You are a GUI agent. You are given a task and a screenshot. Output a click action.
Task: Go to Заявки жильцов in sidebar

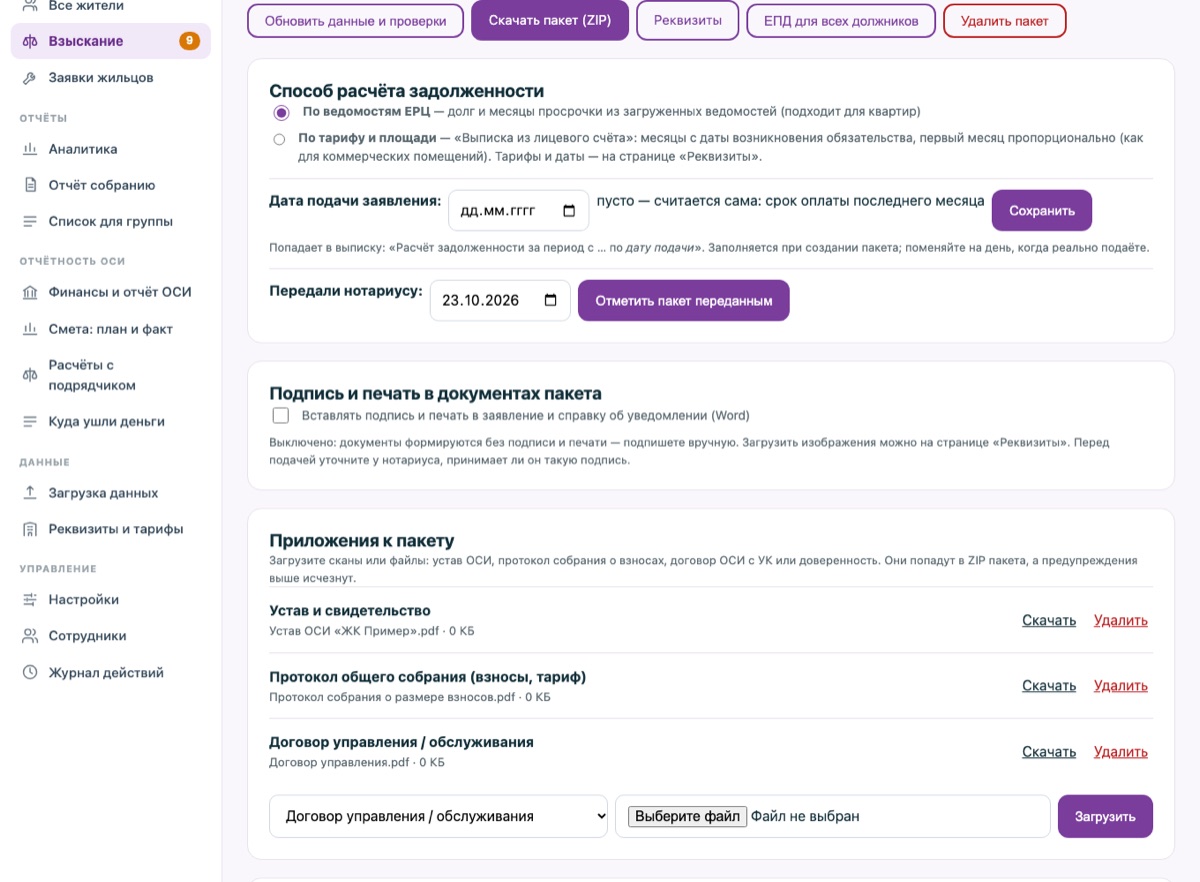pyautogui.click(x=111, y=78)
